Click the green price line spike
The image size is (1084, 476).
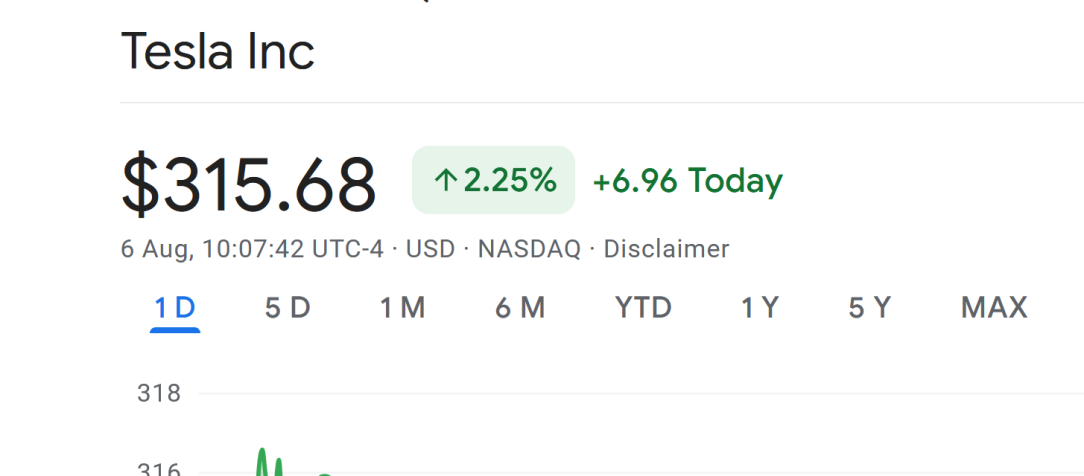262,461
